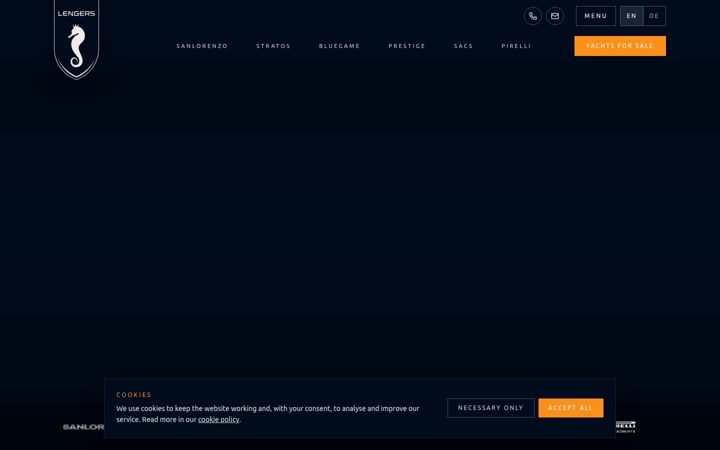The width and height of the screenshot is (720, 450).
Task: Open the MENU button
Action: tap(596, 16)
